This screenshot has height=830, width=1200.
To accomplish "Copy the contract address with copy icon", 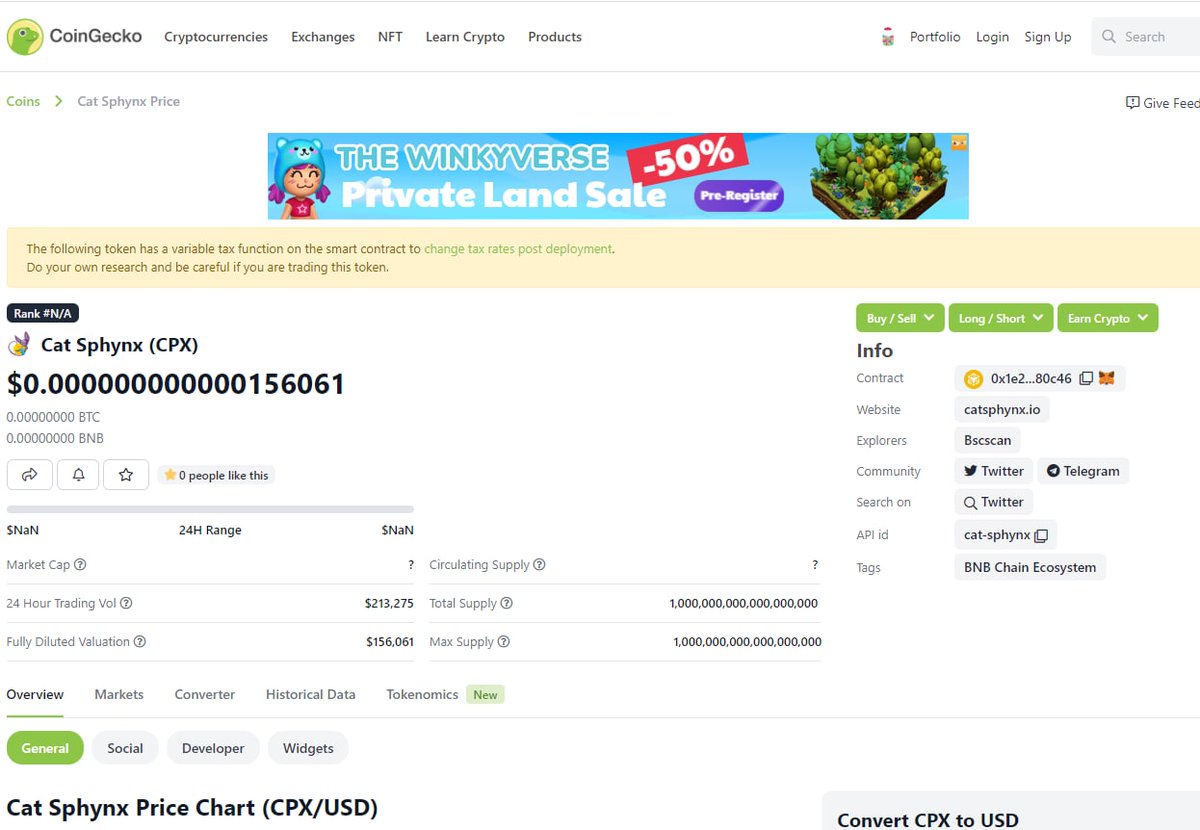I will [1086, 379].
